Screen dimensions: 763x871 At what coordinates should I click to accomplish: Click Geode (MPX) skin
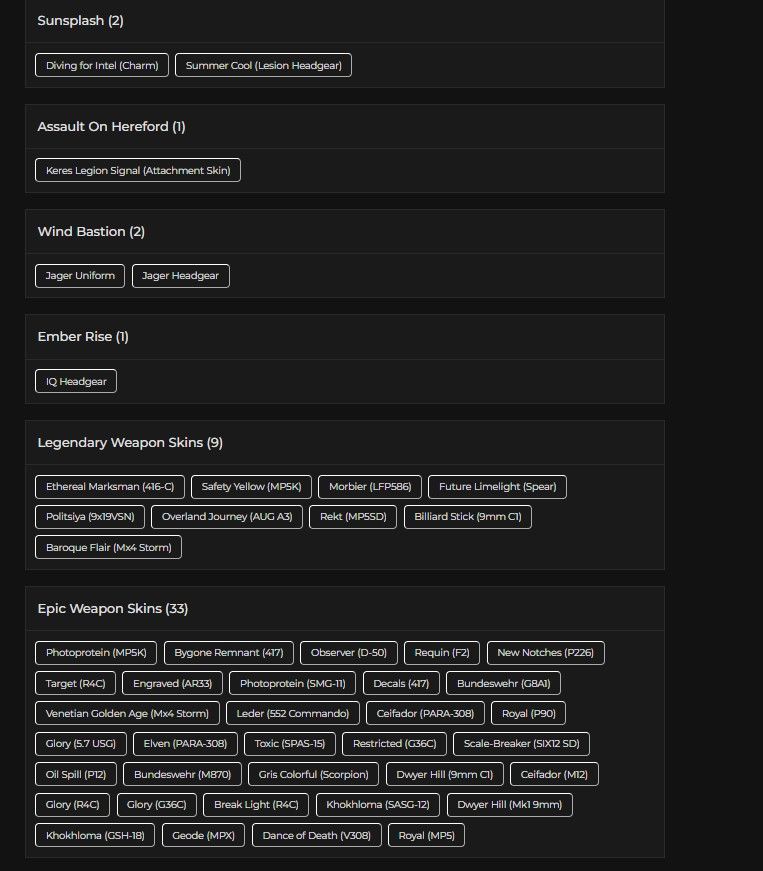click(x=203, y=835)
